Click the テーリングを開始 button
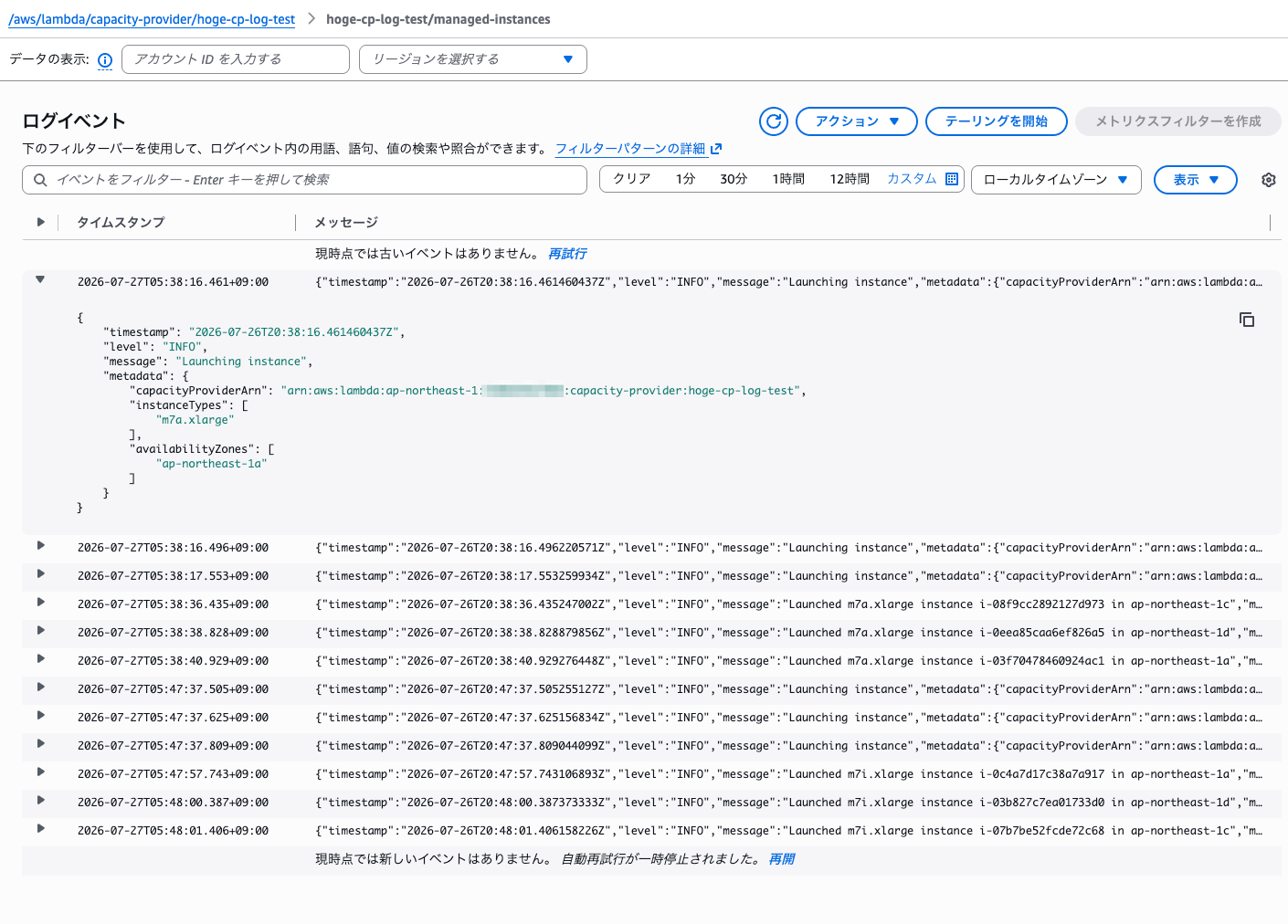The width and height of the screenshot is (1288, 924). (x=996, y=121)
